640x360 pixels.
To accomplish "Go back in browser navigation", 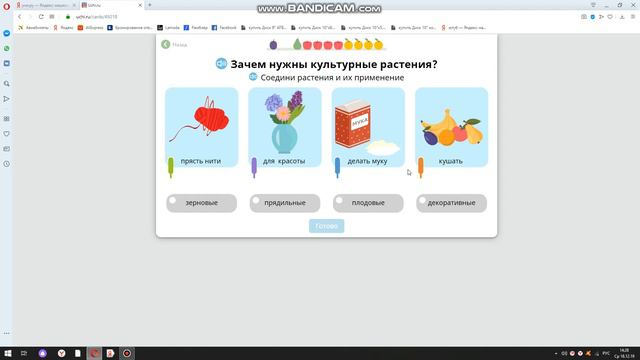I will coord(19,17).
